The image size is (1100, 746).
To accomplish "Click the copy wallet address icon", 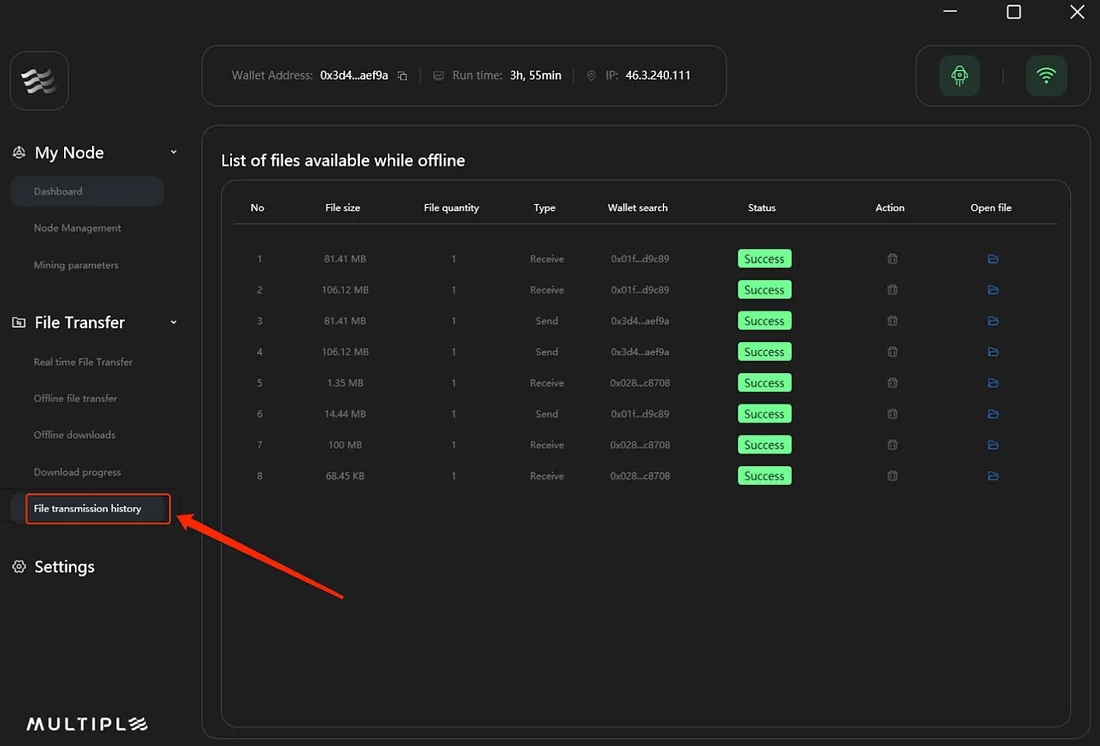I will [x=402, y=76].
